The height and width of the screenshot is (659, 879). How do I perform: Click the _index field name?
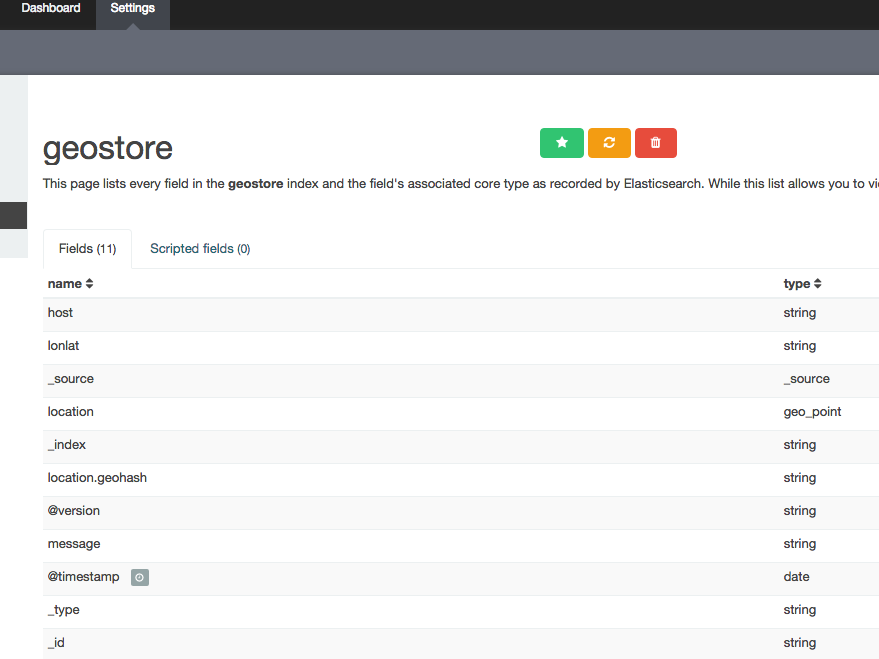point(67,445)
